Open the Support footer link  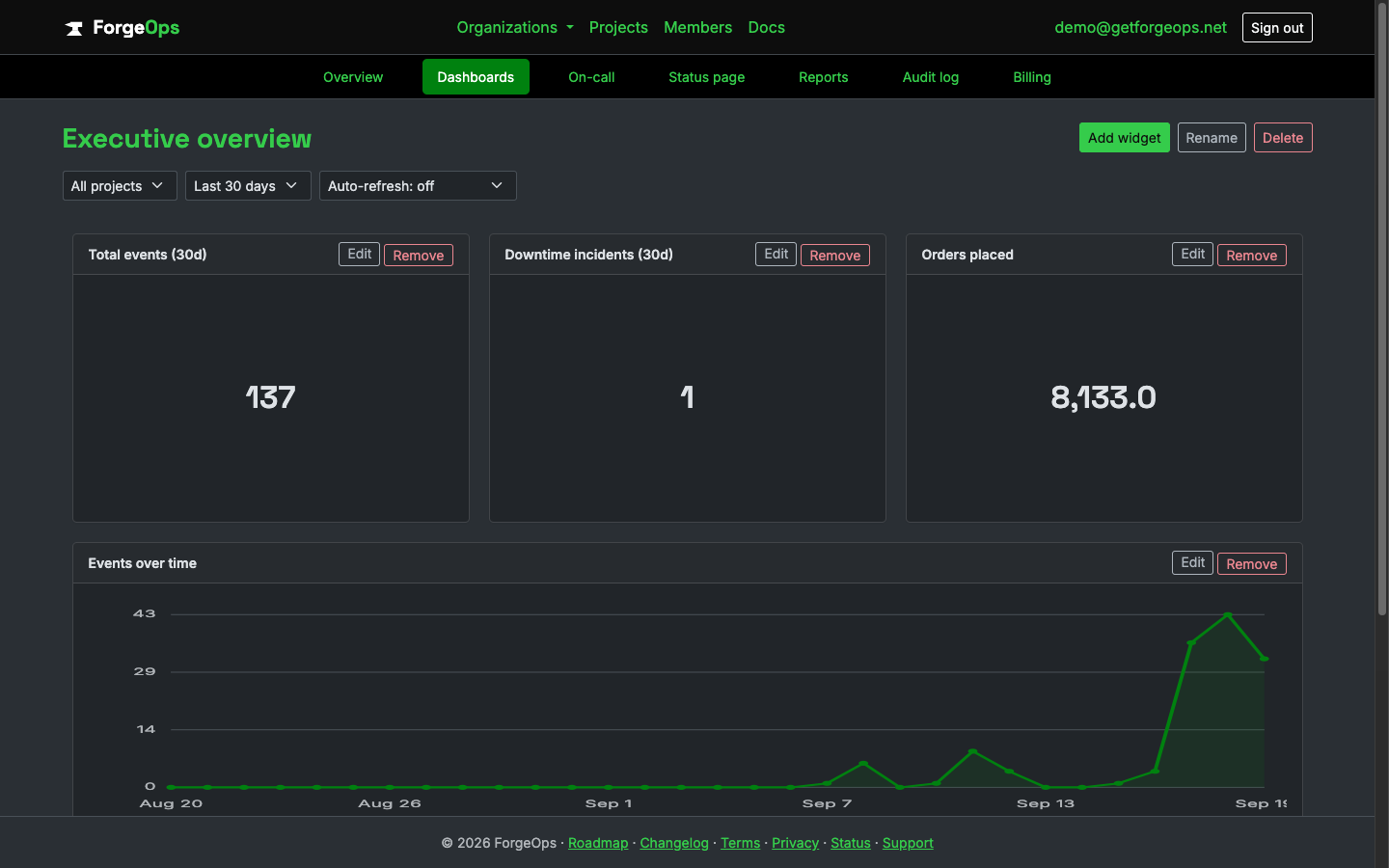click(908, 843)
